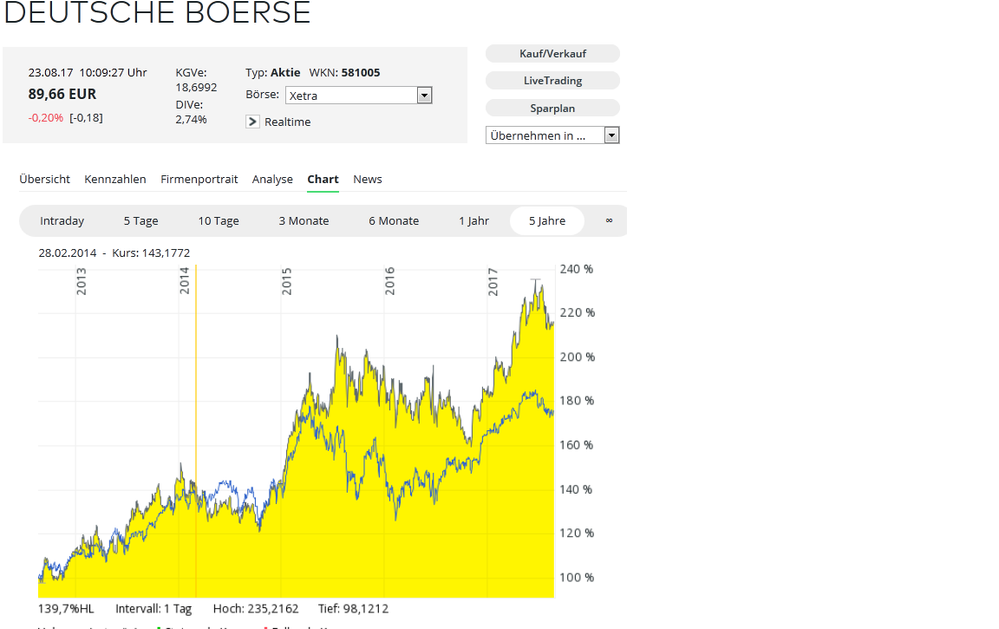Viewport: 999px width, 629px height.
Task: Select the infinity icon for maximum chart range
Action: [x=609, y=220]
